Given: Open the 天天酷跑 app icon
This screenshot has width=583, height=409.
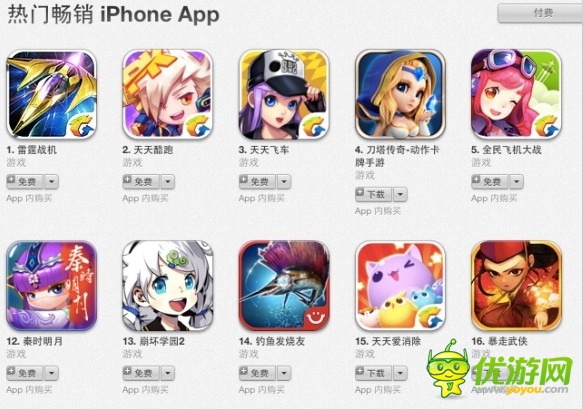Looking at the screenshot, I should [168, 94].
